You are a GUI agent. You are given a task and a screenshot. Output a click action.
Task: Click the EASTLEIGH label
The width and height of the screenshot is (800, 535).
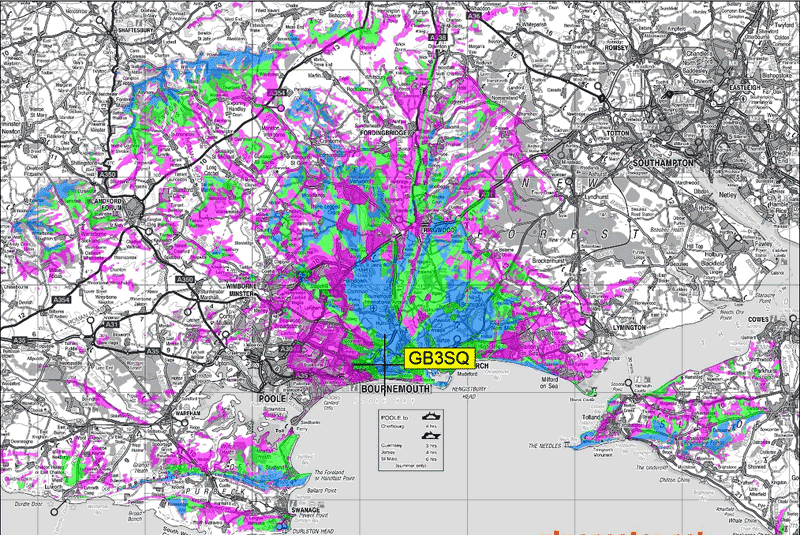coord(745,88)
